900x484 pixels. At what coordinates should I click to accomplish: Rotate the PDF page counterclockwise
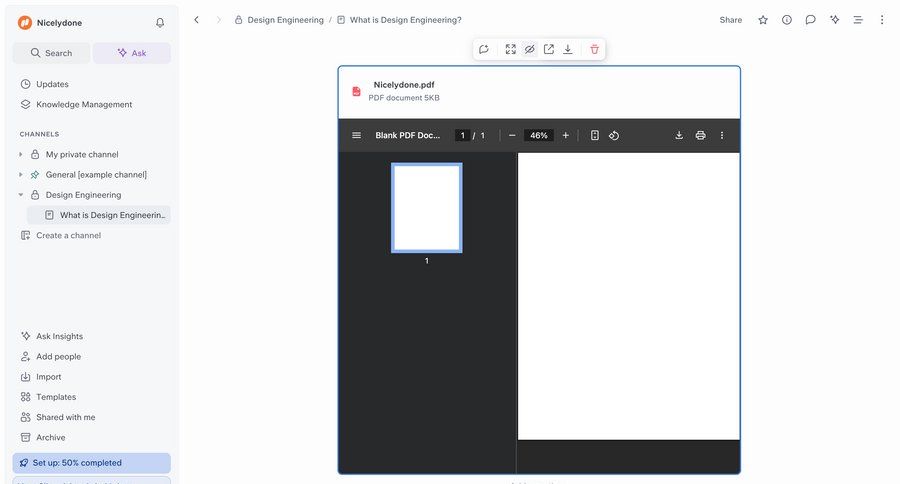(614, 135)
